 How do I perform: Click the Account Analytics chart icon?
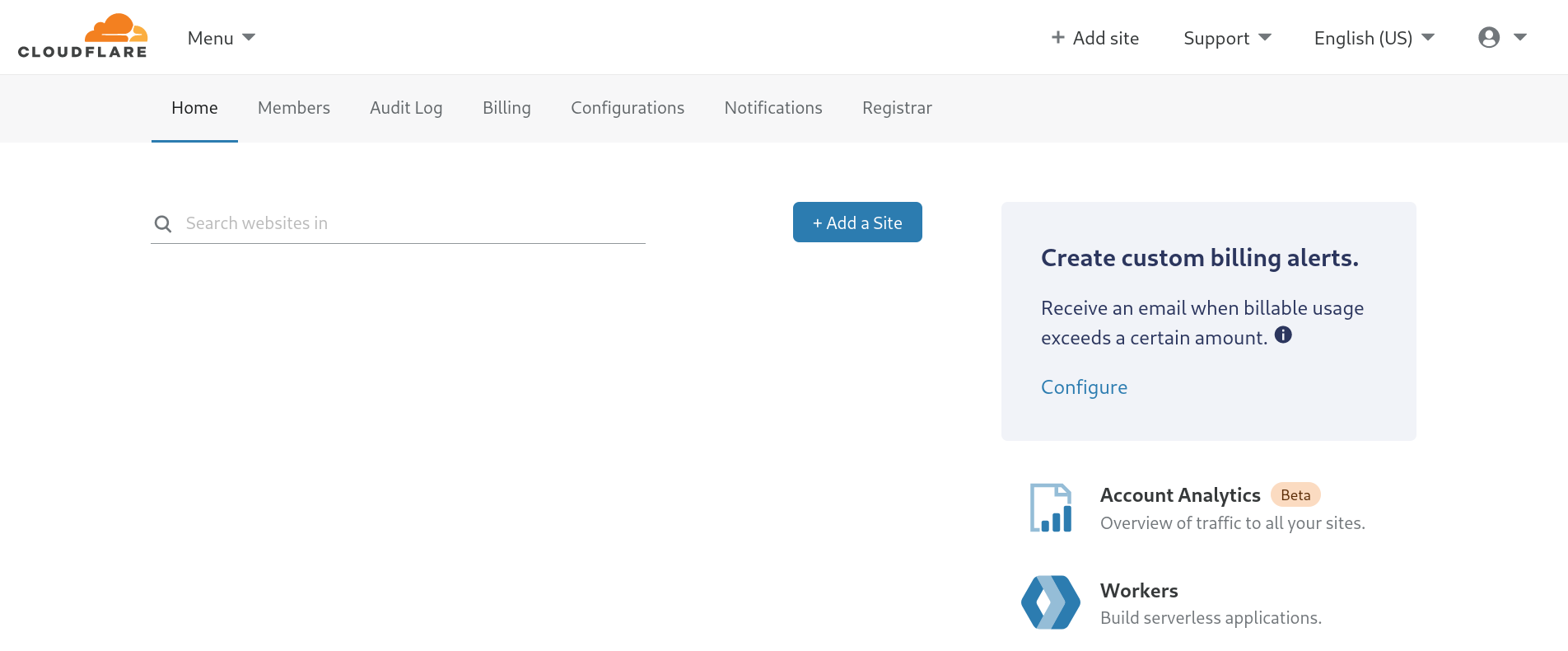click(x=1051, y=508)
